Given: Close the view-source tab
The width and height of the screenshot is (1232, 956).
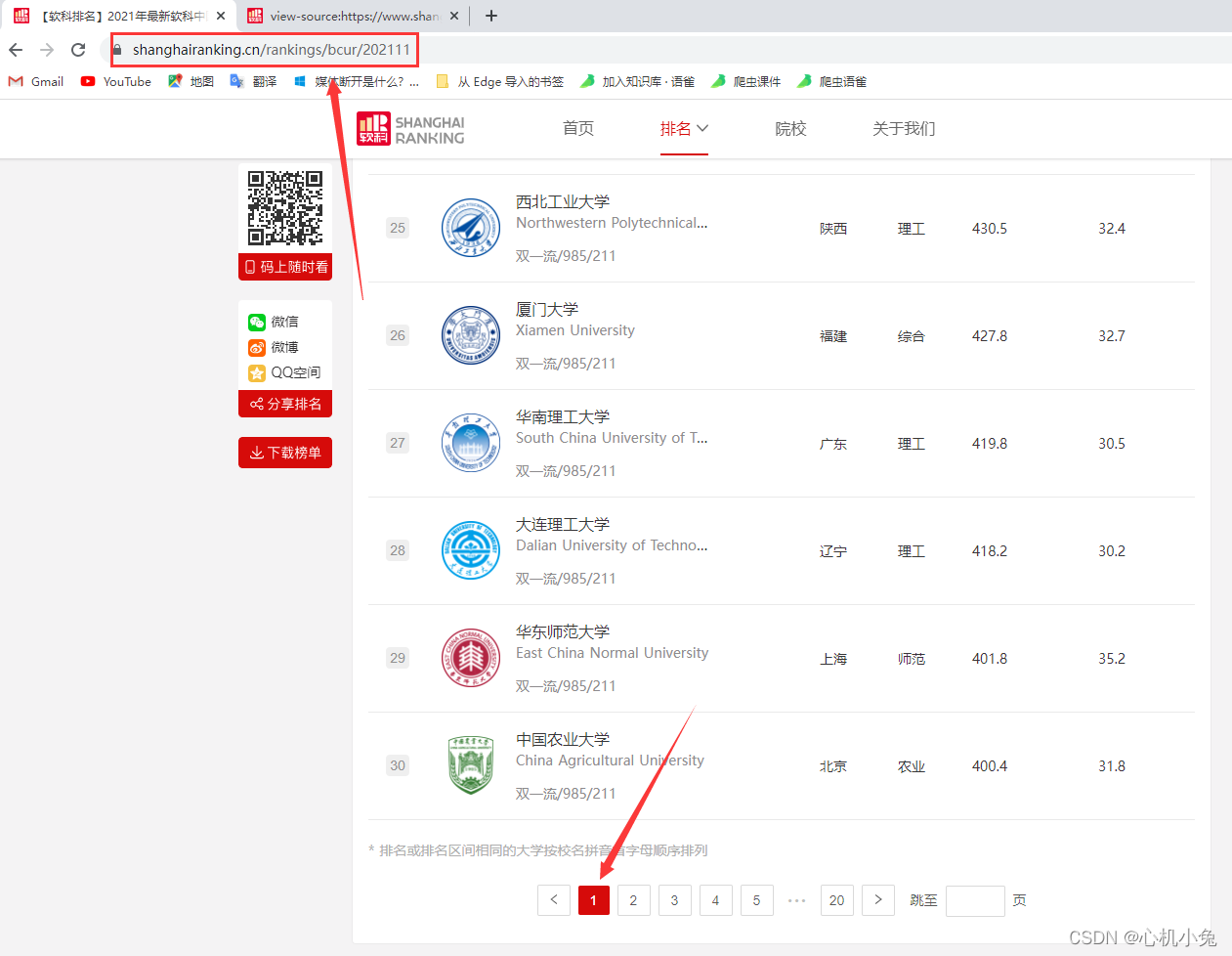Looking at the screenshot, I should 454,16.
